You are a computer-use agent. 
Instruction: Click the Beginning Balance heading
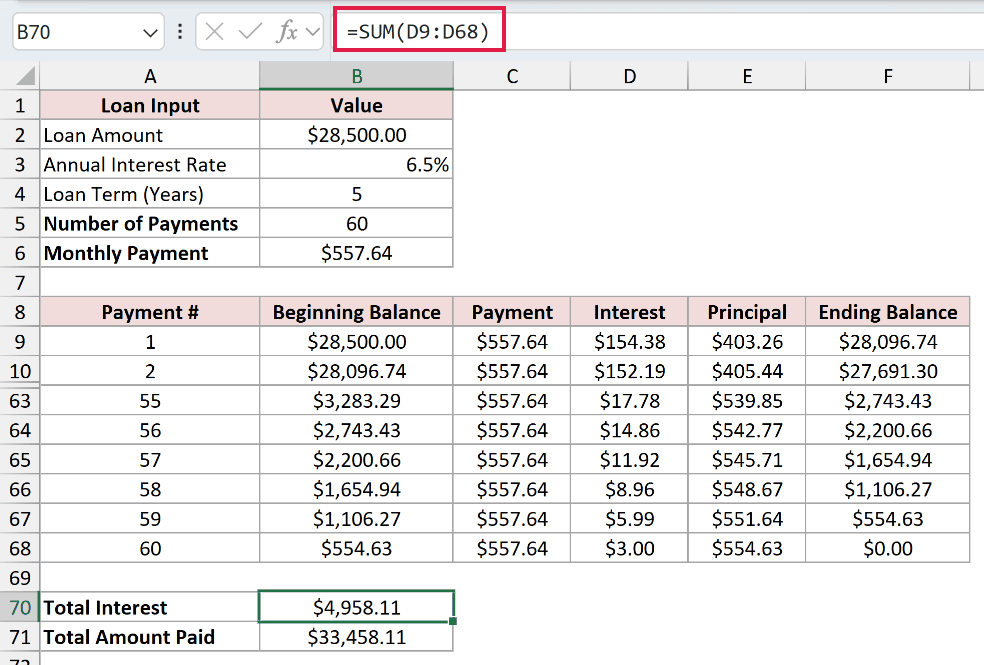click(x=356, y=312)
